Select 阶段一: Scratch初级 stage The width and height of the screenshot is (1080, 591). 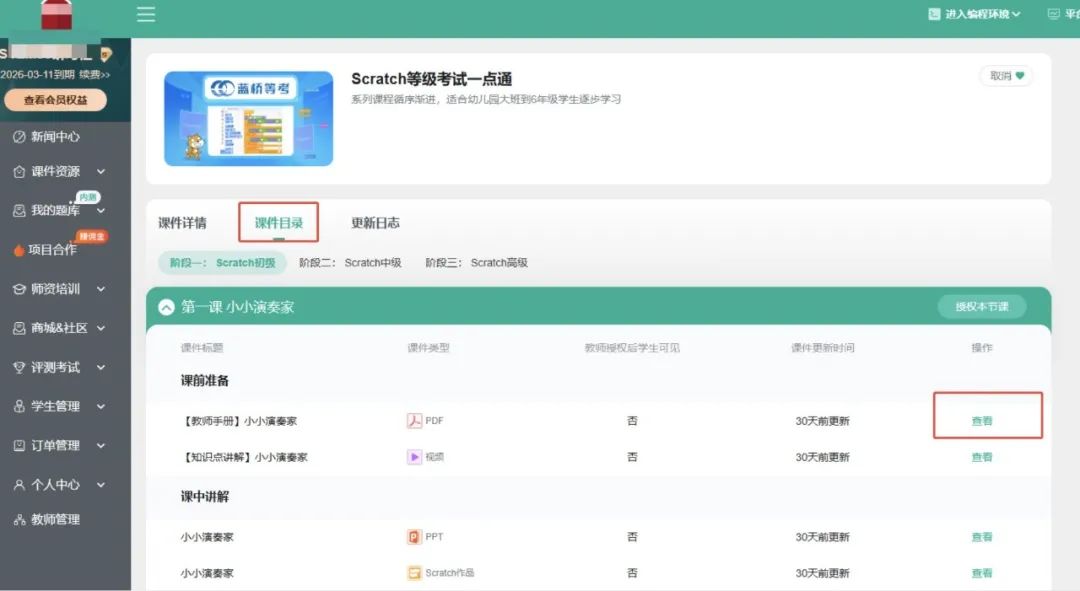tap(222, 262)
